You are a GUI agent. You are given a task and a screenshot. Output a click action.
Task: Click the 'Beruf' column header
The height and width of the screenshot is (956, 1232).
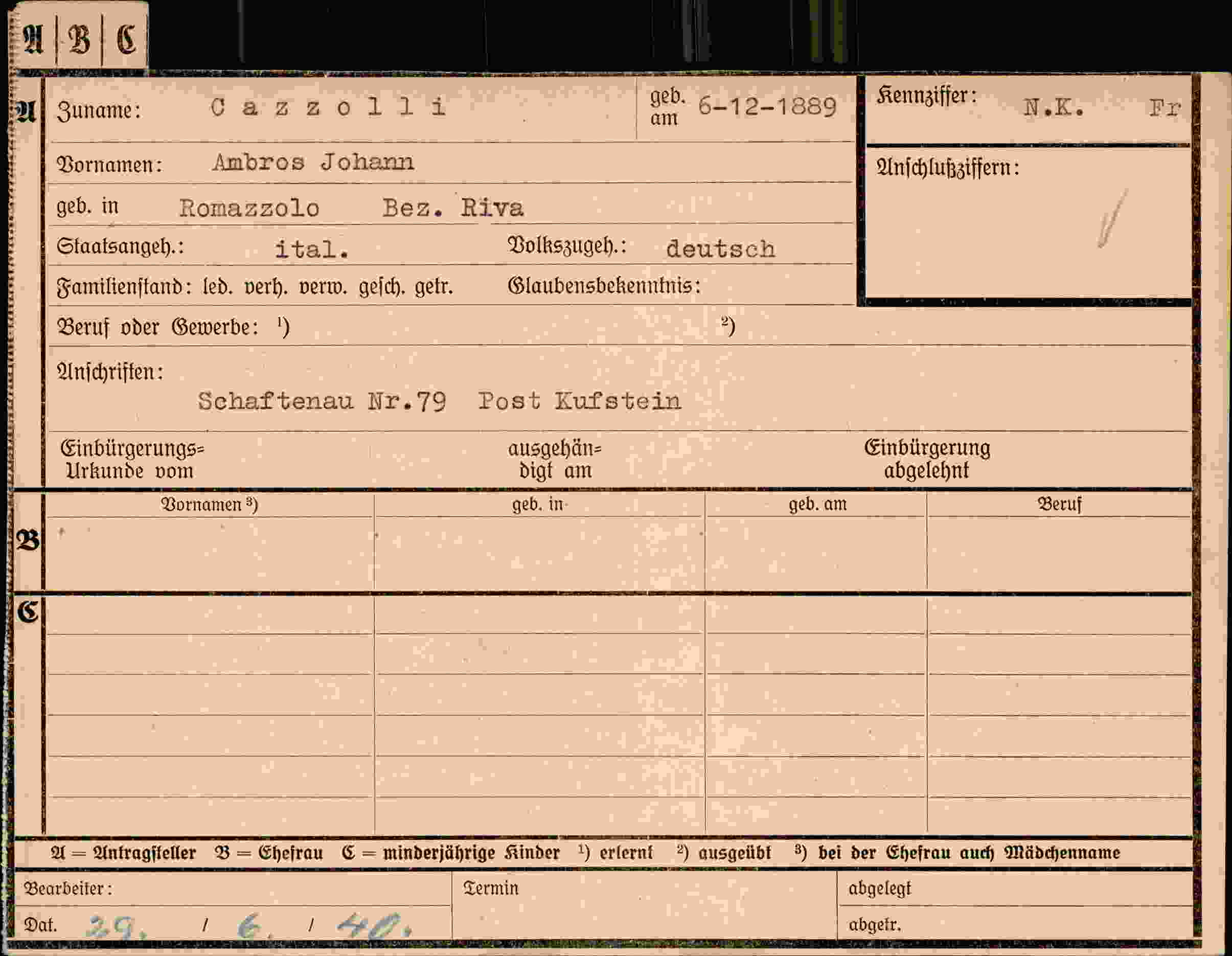coord(1059,504)
